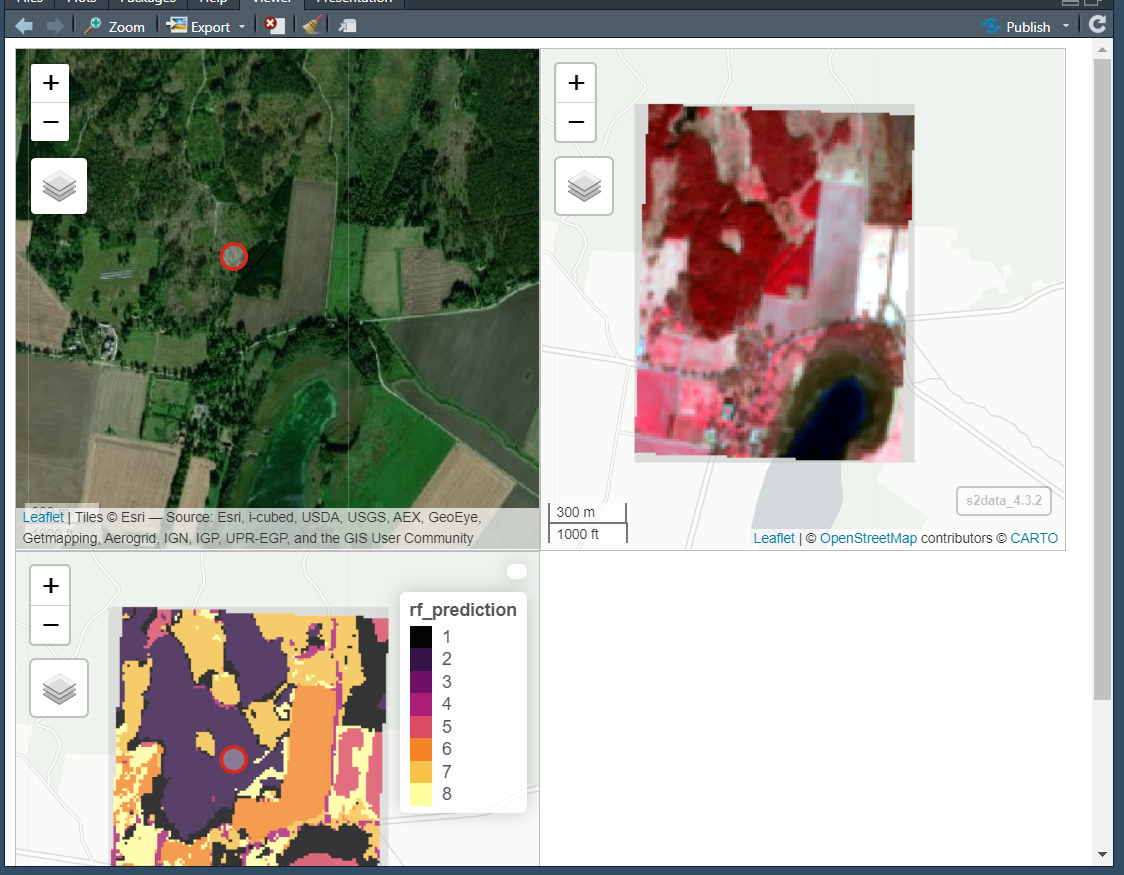This screenshot has width=1124, height=875.
Task: Remove current viewer item with red X
Action: [x=274, y=26]
